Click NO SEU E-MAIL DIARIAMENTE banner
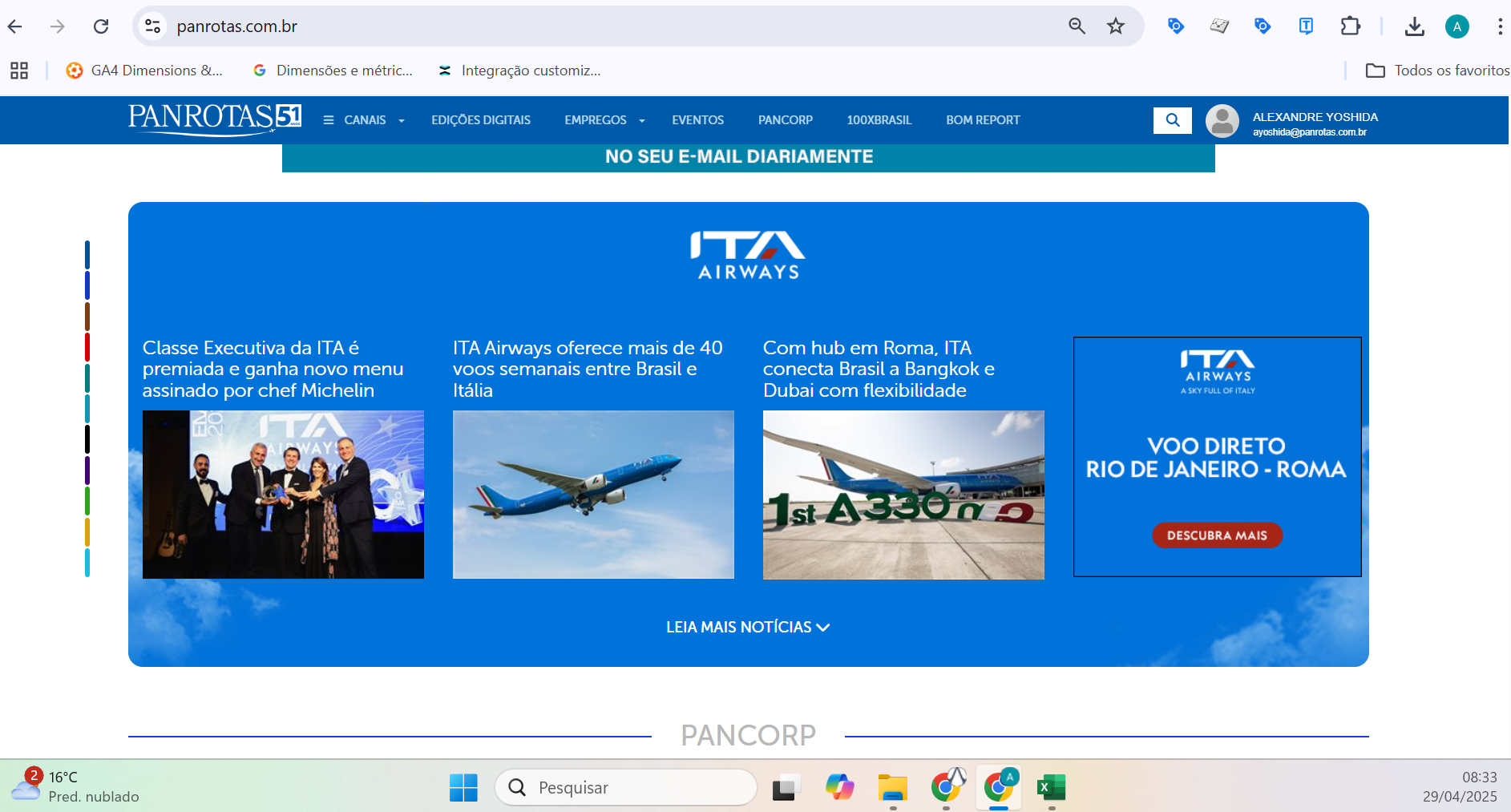1511x812 pixels. click(x=748, y=157)
